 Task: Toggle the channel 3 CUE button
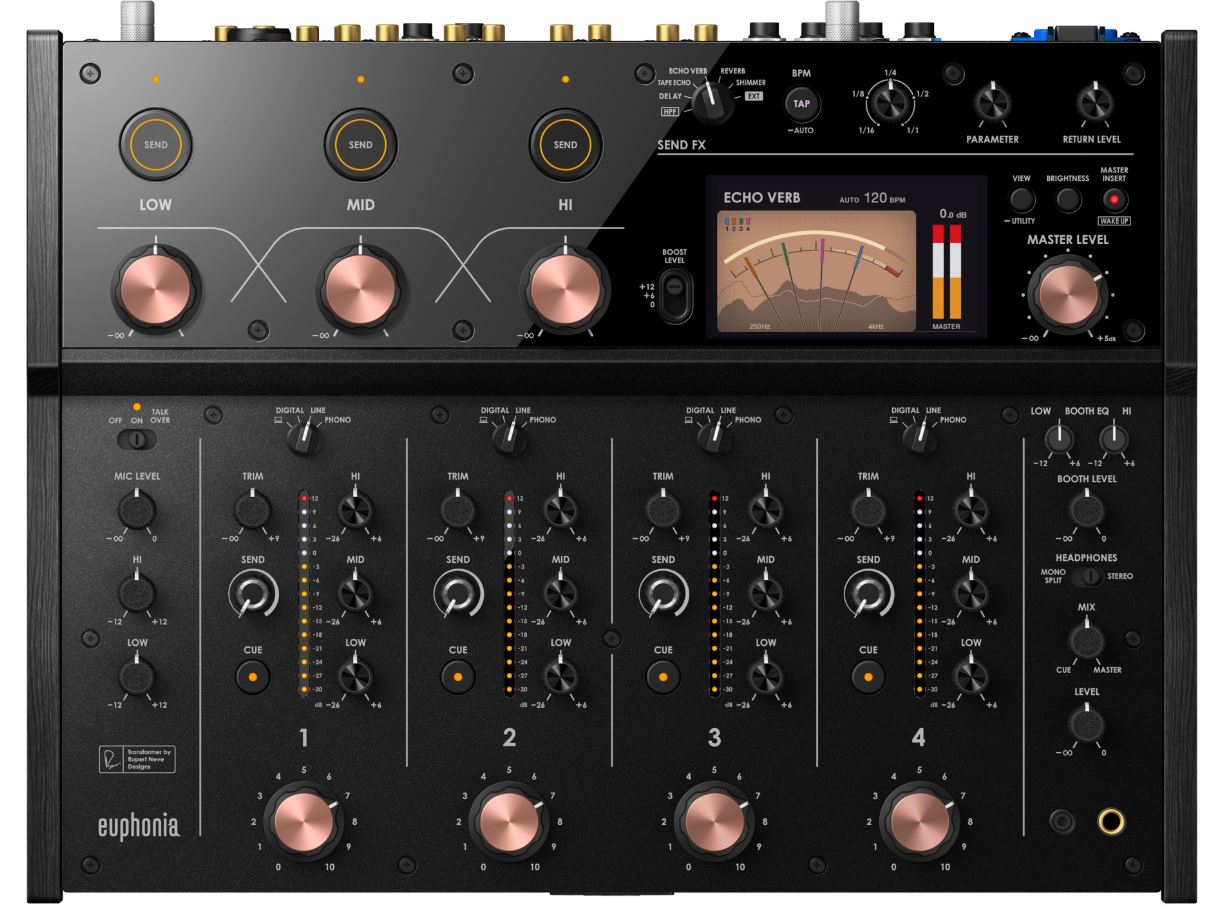(x=663, y=677)
